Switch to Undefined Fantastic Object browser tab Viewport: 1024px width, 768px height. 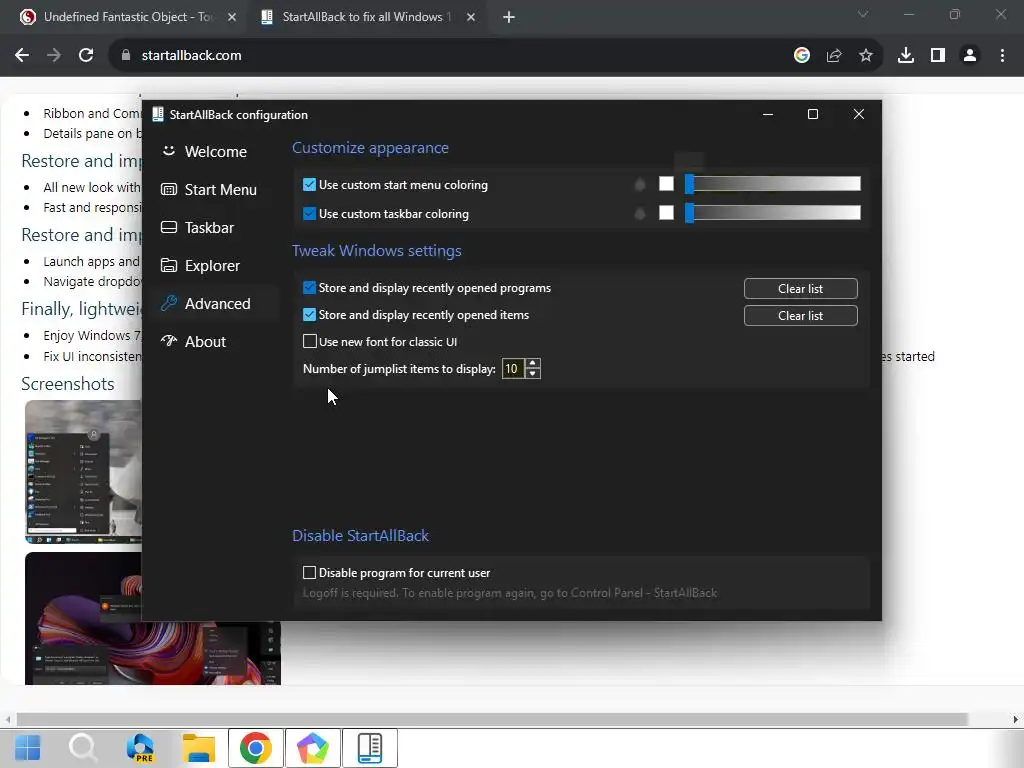point(128,17)
